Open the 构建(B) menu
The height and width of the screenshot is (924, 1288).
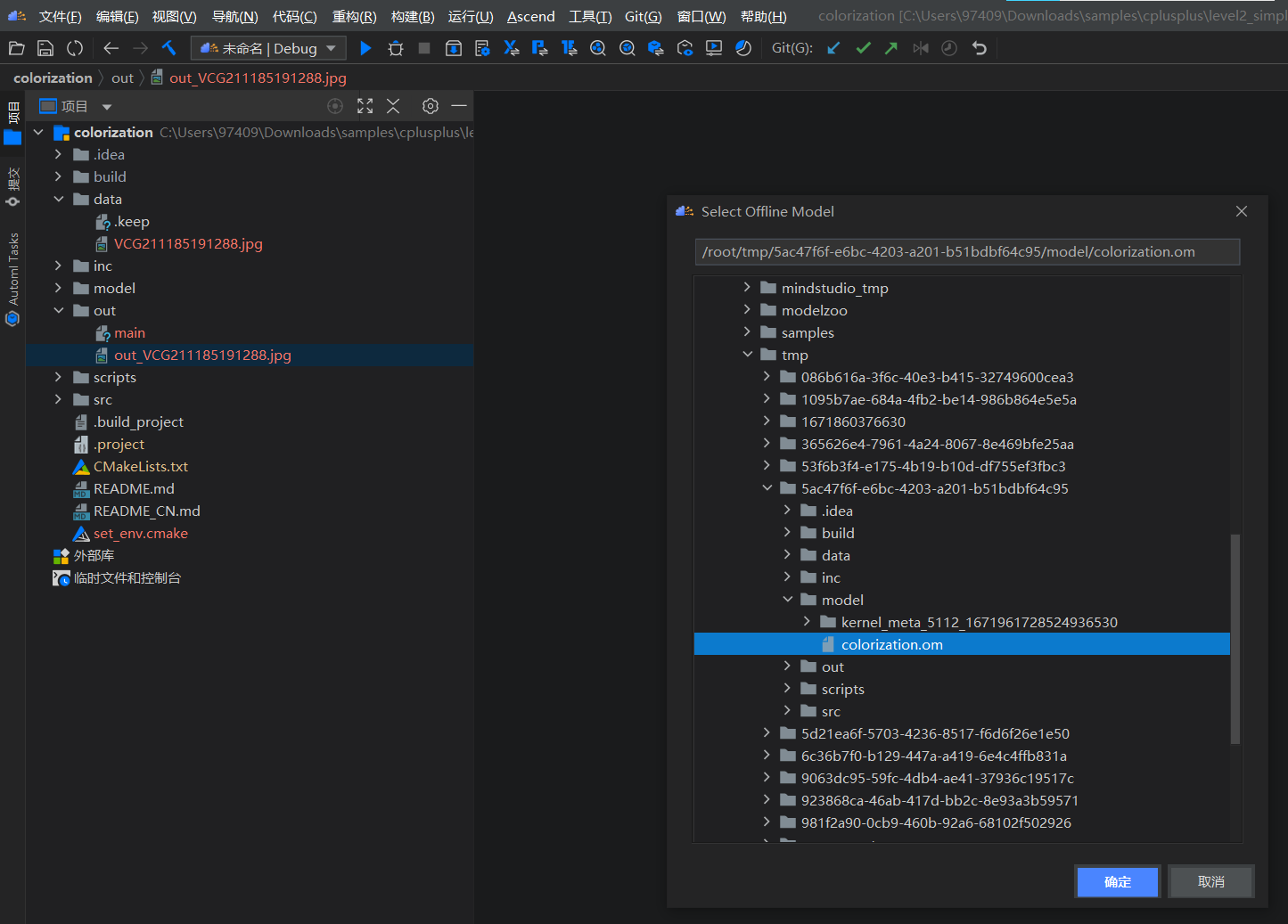click(x=413, y=17)
